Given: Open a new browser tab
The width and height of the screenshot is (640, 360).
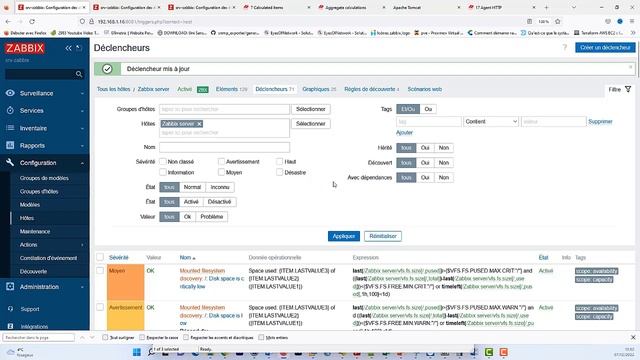Looking at the screenshot, I should (546, 7).
